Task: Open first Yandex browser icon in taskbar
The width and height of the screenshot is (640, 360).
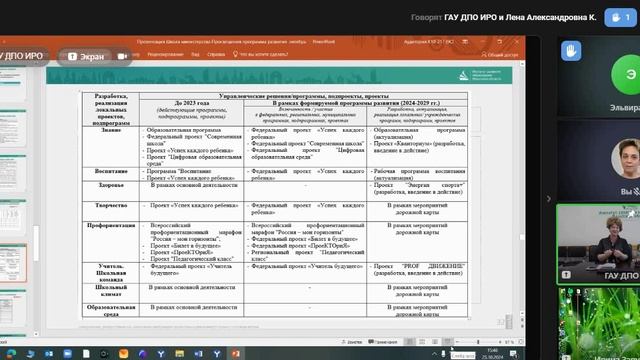Action: tap(161, 354)
